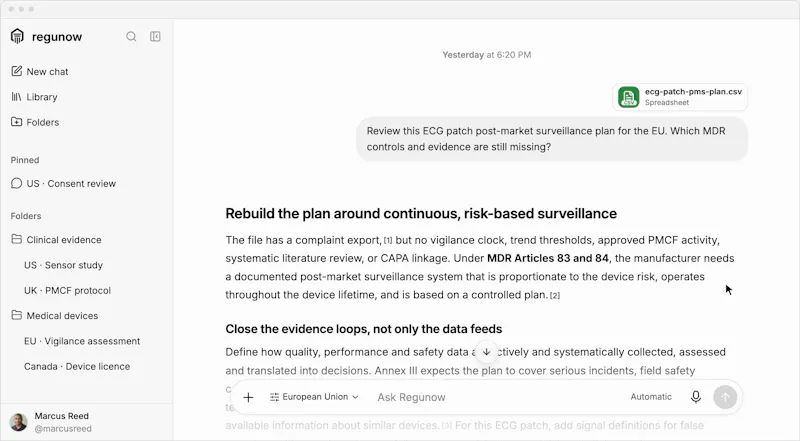Image resolution: width=800 pixels, height=441 pixels.
Task: Click the send arrow button
Action: (725, 397)
